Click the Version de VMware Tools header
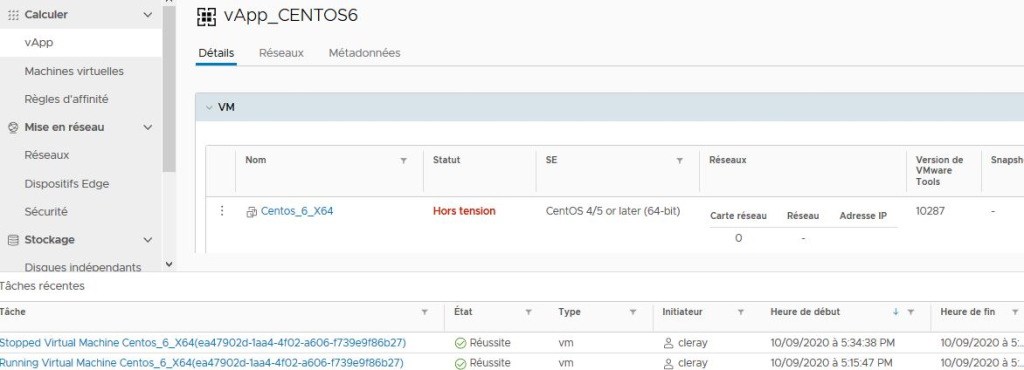The width and height of the screenshot is (1024, 370). pyautogui.click(x=939, y=171)
